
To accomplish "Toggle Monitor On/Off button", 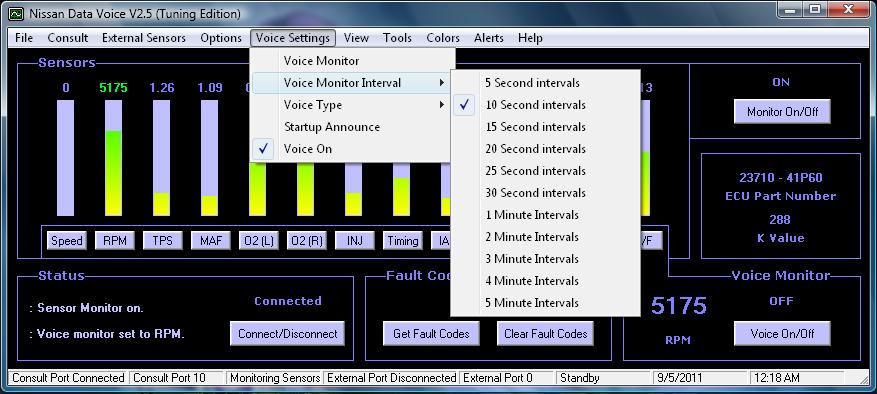I will pos(782,112).
